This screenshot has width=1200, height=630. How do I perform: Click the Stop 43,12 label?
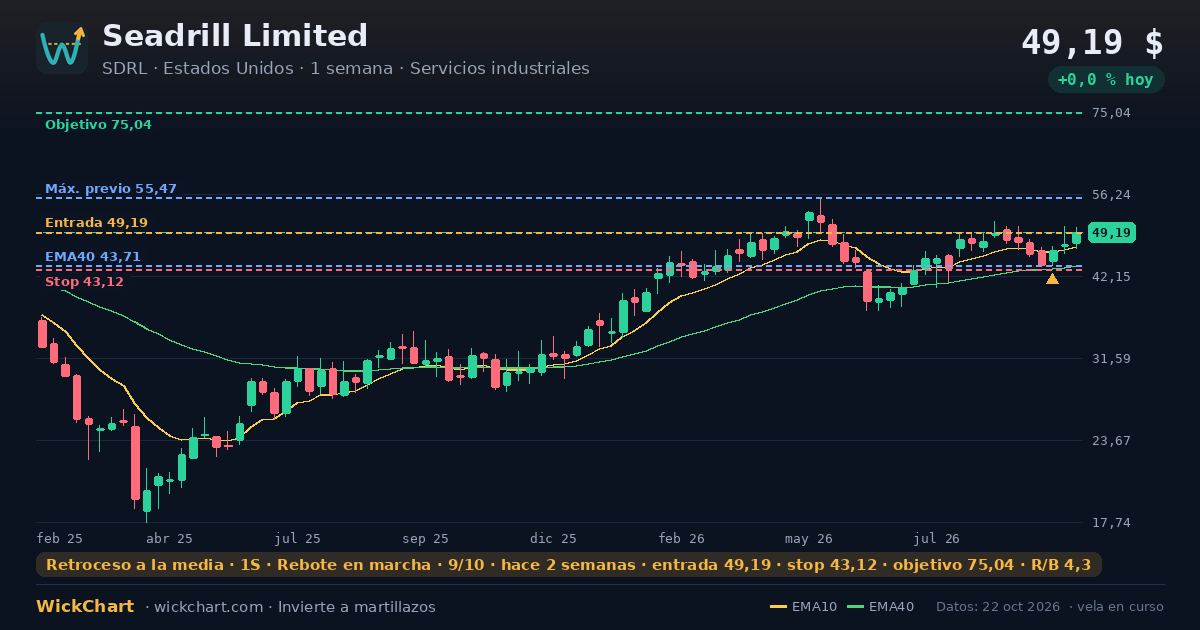(x=84, y=282)
